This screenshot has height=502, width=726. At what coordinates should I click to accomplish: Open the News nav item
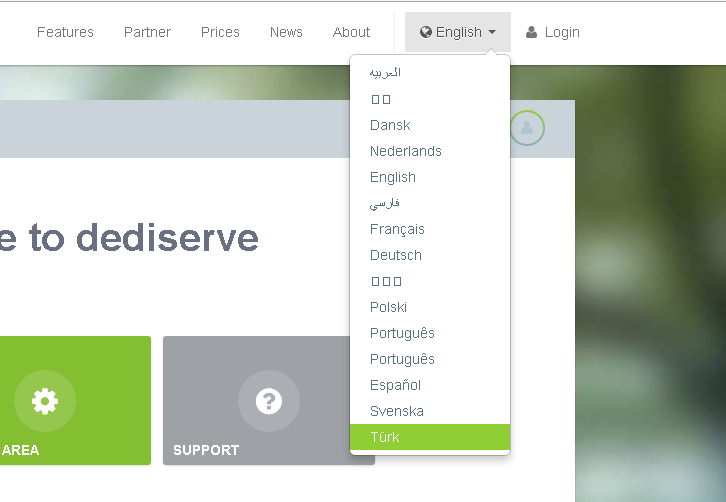286,32
